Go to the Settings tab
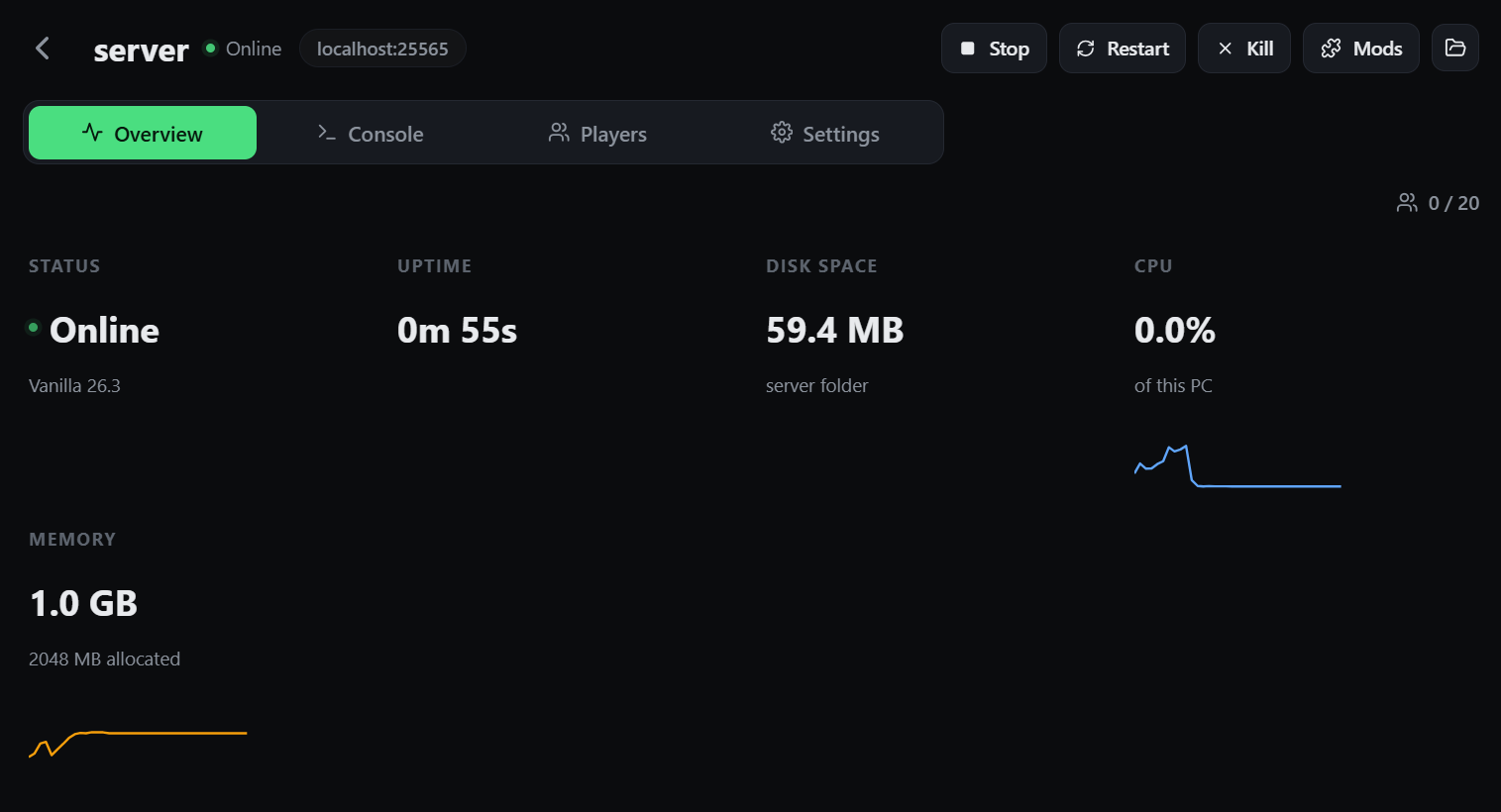The image size is (1501, 812). [x=825, y=133]
